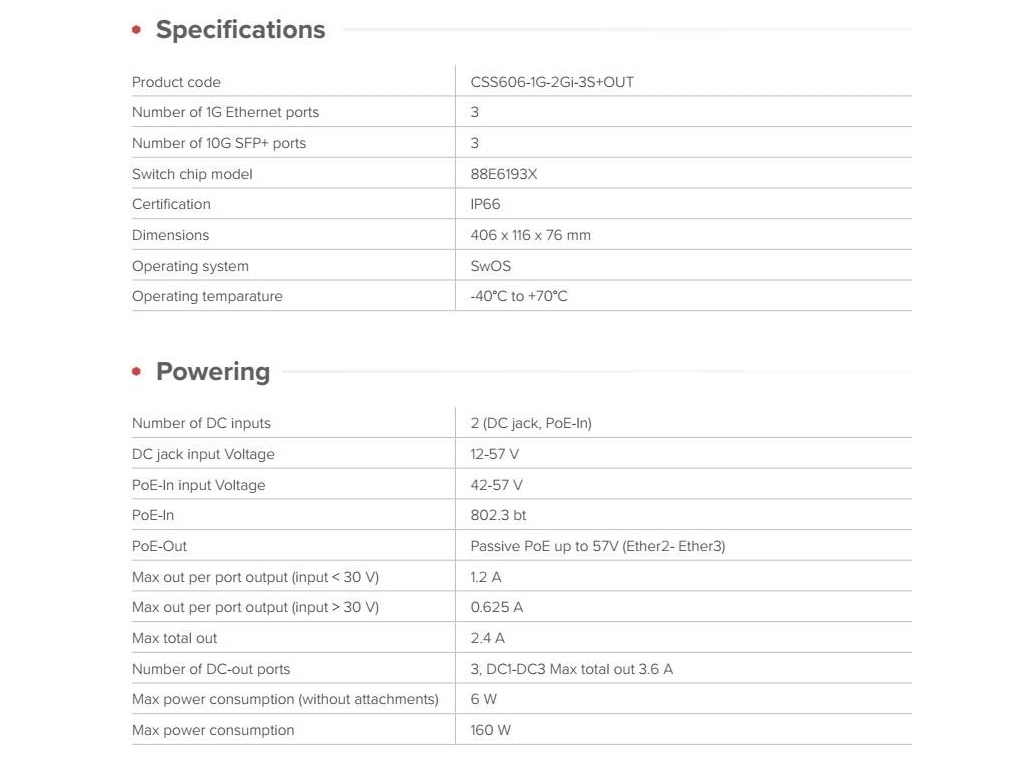The image size is (1024, 768).
Task: Click the SwOS operating system value
Action: pyautogui.click(x=490, y=266)
